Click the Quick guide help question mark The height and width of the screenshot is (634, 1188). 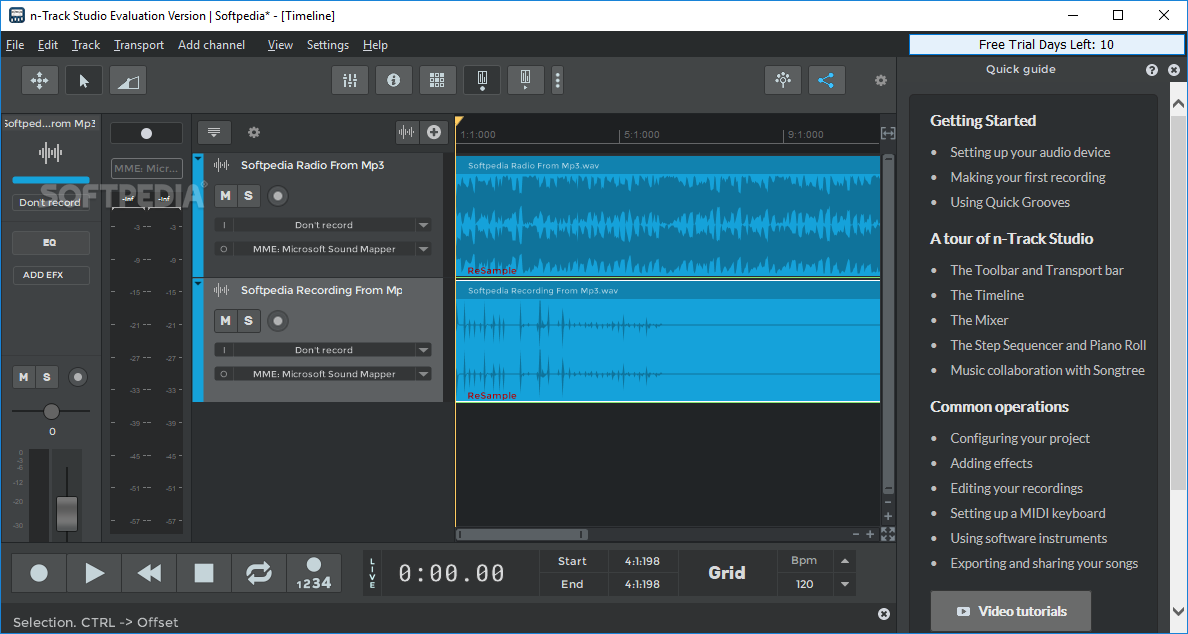pyautogui.click(x=1152, y=70)
